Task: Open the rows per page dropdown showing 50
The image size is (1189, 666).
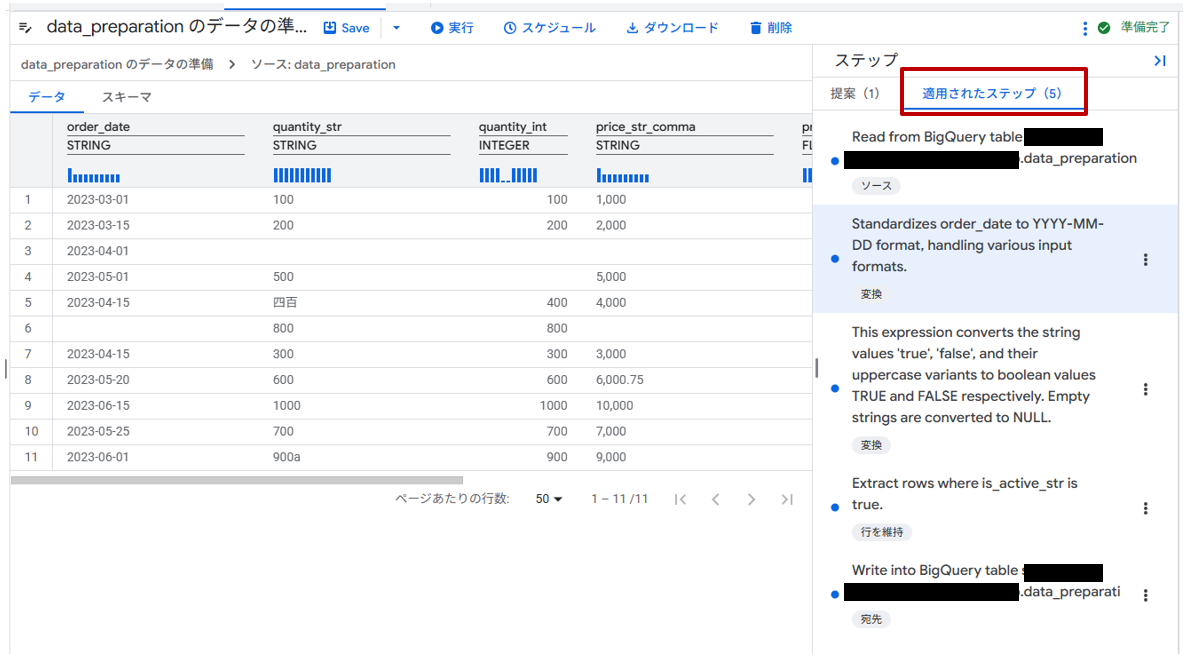Action: 549,499
